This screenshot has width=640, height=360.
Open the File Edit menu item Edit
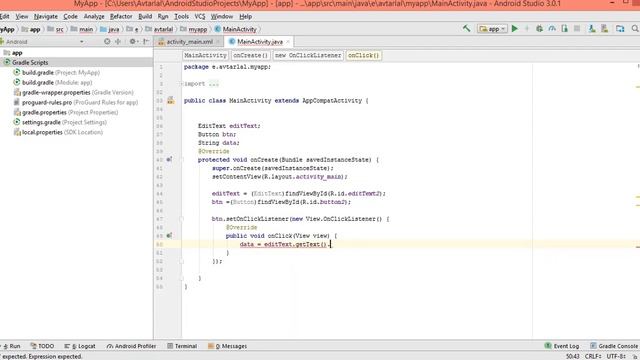click(x=4, y=16)
